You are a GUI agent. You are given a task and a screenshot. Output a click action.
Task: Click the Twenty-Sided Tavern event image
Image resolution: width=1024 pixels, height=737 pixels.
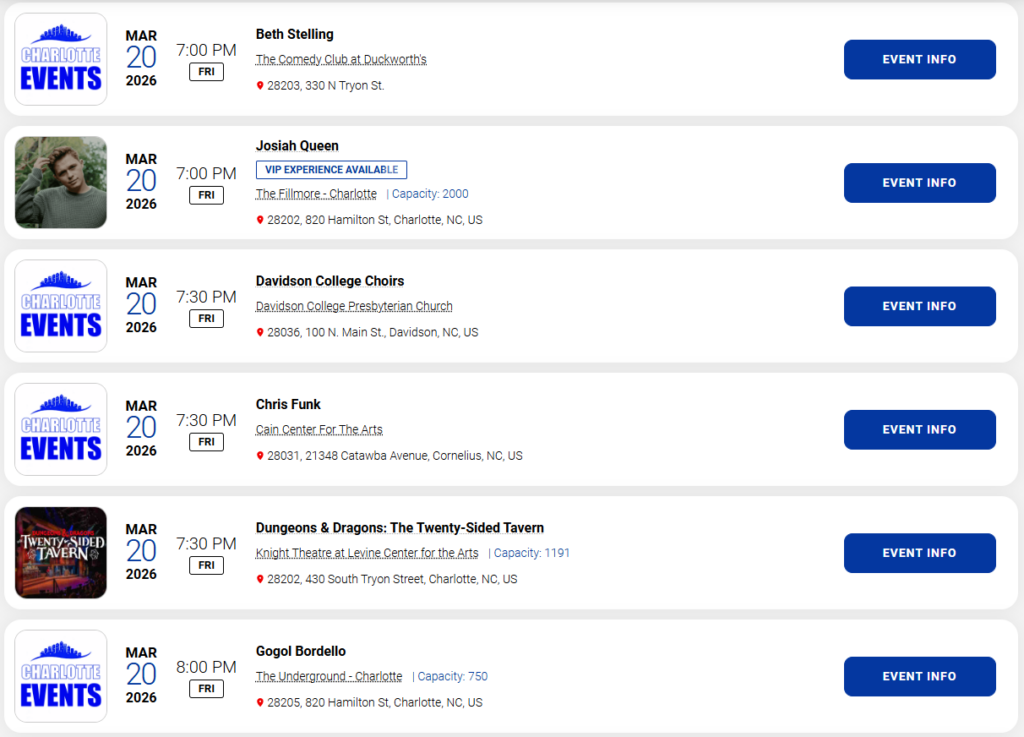[x=61, y=552]
